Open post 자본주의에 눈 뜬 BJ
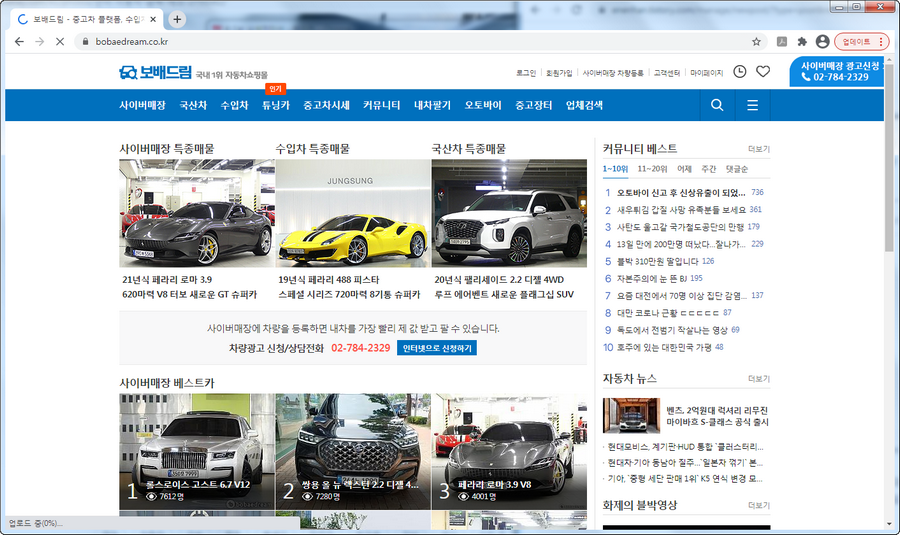 (651, 278)
